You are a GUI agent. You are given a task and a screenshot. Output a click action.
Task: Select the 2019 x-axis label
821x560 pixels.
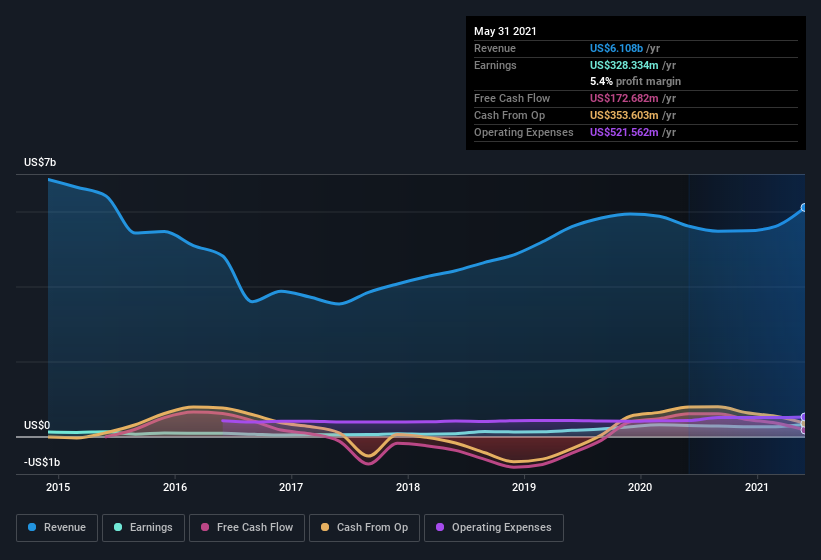[524, 487]
